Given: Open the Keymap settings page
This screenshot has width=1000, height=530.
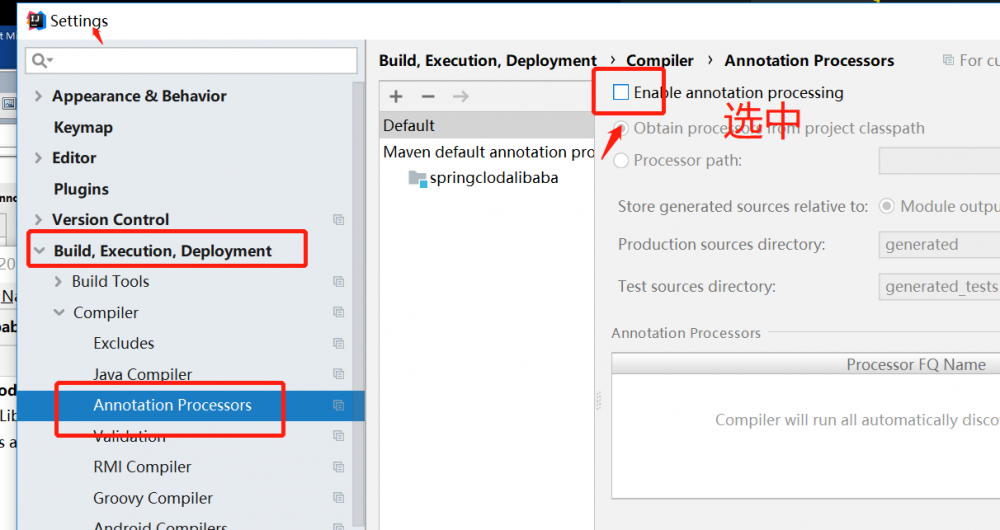Looking at the screenshot, I should [83, 128].
